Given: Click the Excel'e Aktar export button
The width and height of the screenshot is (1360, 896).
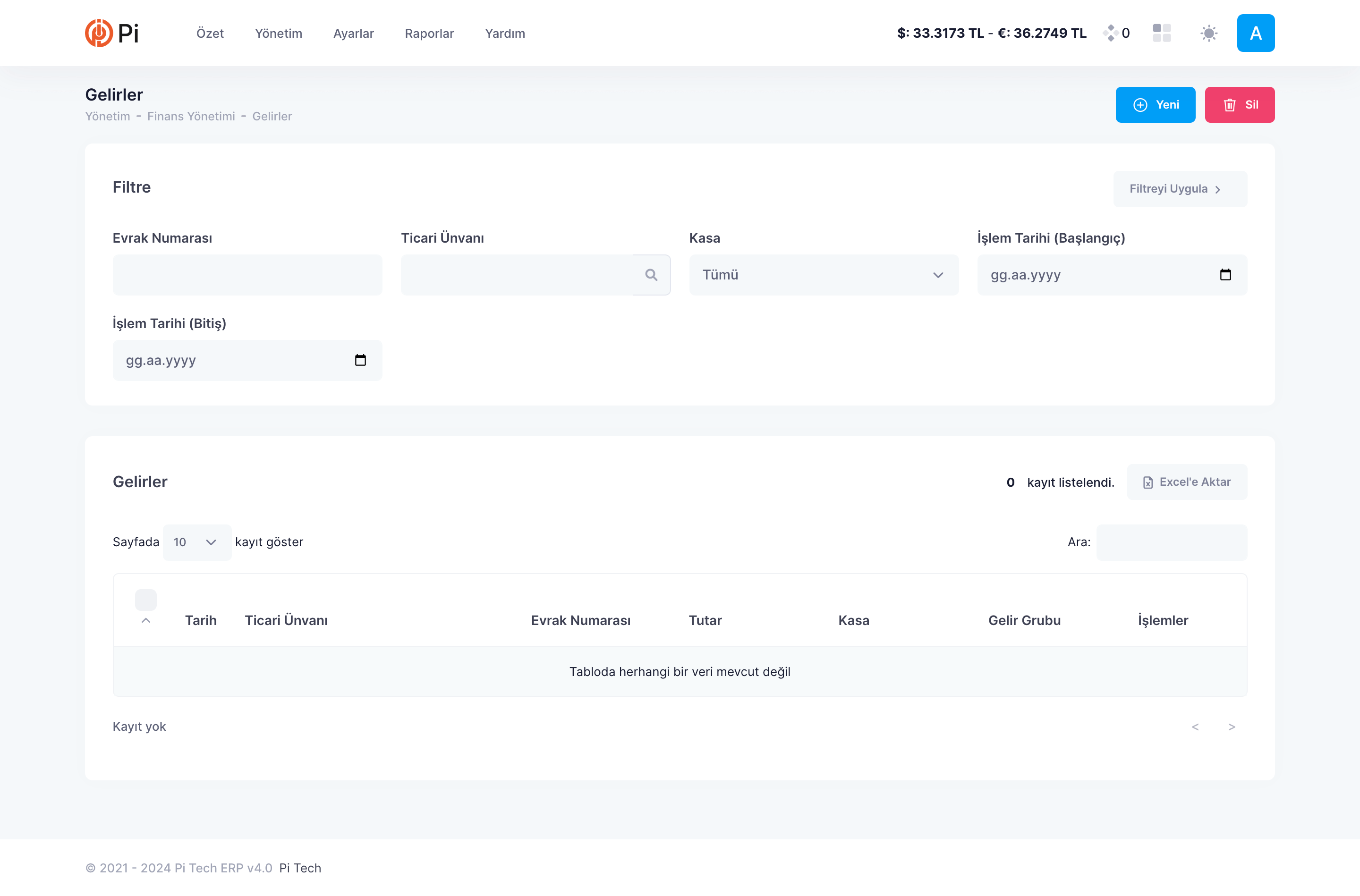Looking at the screenshot, I should [x=1187, y=482].
